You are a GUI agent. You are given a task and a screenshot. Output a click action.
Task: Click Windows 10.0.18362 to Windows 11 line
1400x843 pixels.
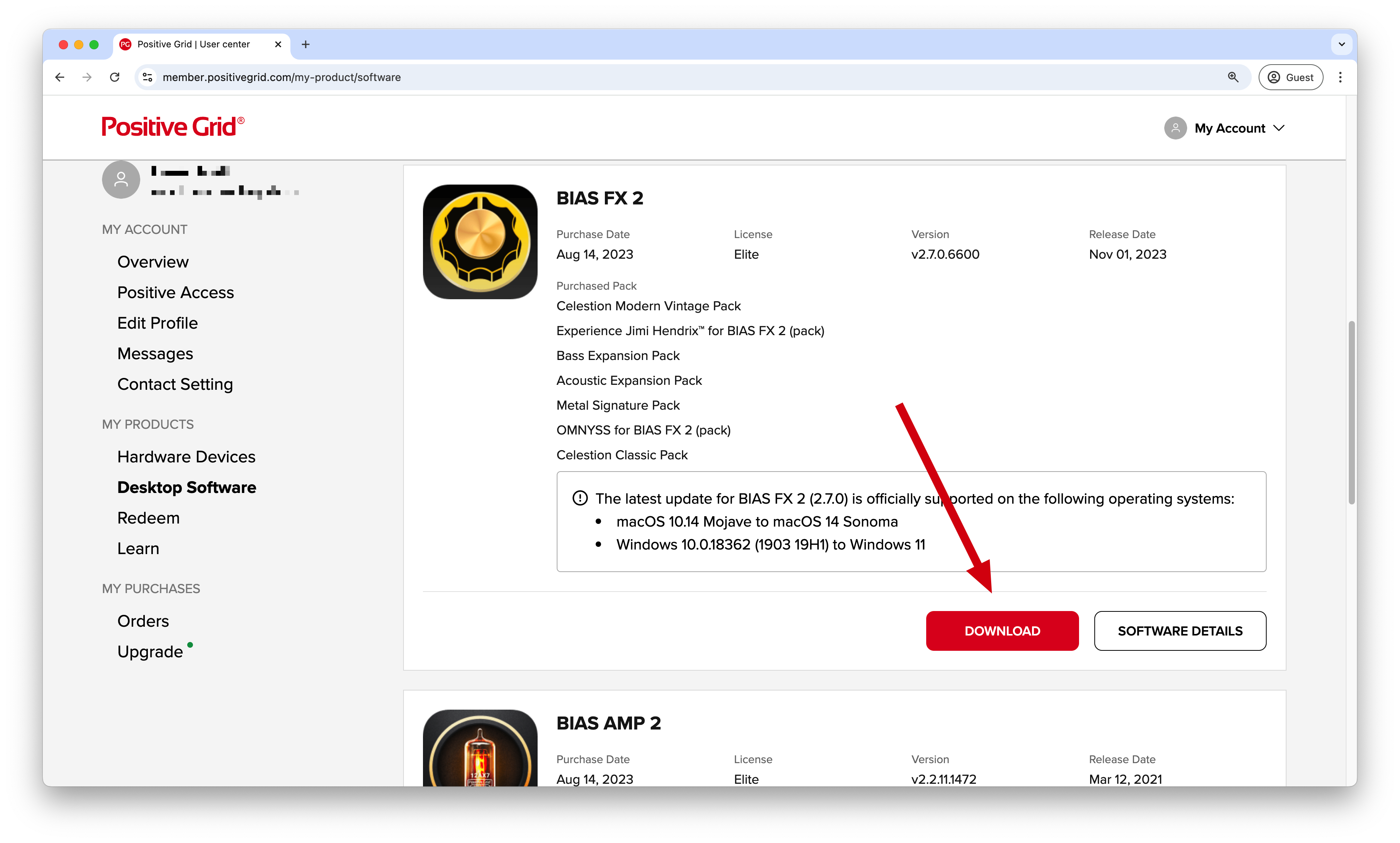coord(770,545)
